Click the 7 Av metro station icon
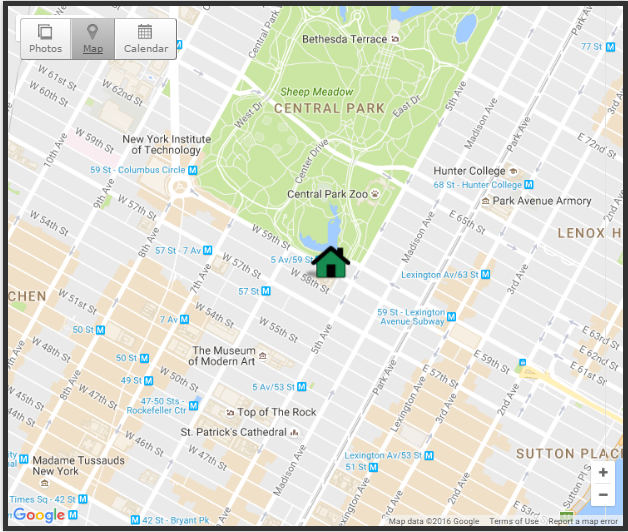Screen dimensions: 628x532 tap(184, 319)
